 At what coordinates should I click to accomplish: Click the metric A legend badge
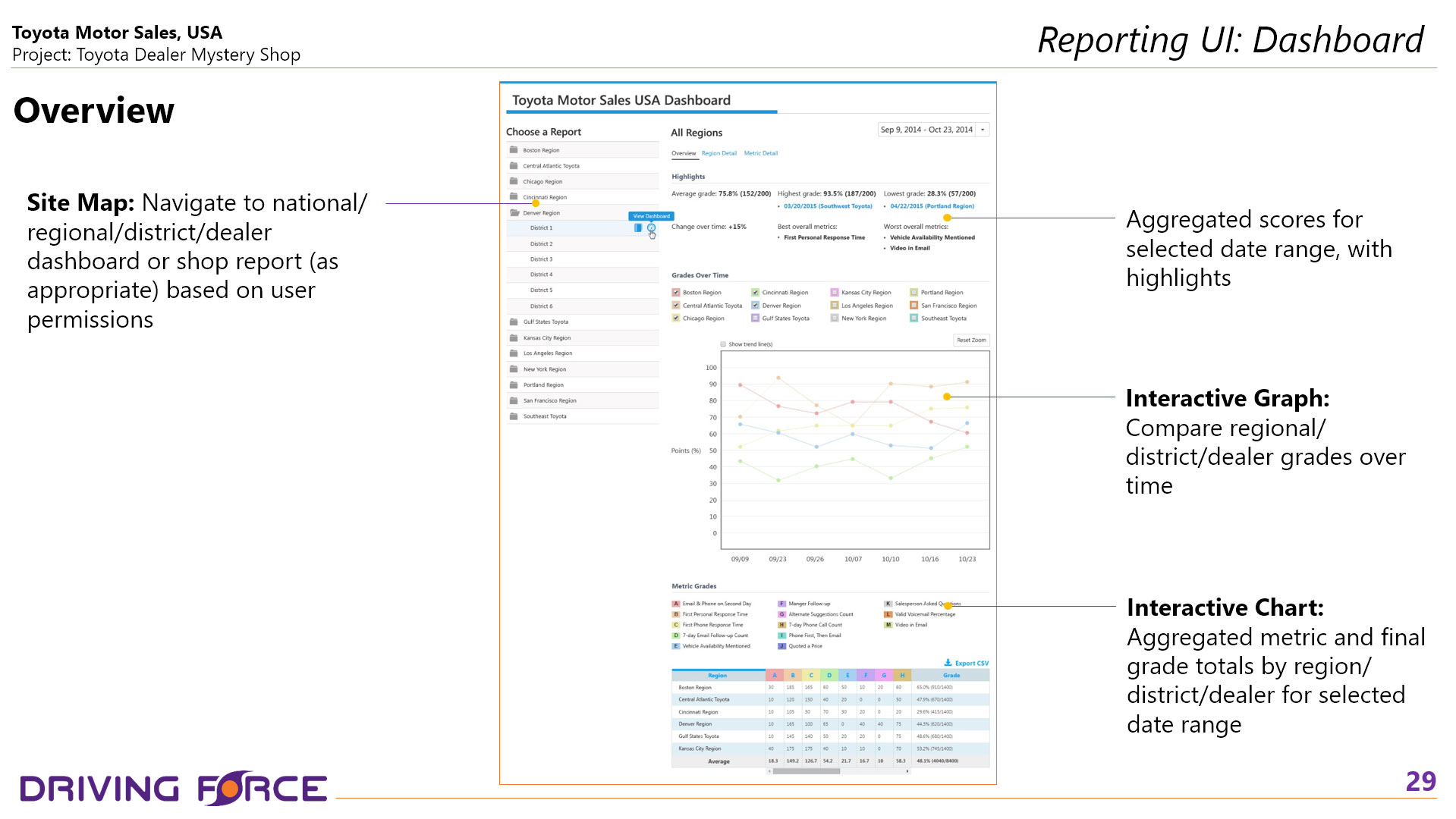(675, 604)
